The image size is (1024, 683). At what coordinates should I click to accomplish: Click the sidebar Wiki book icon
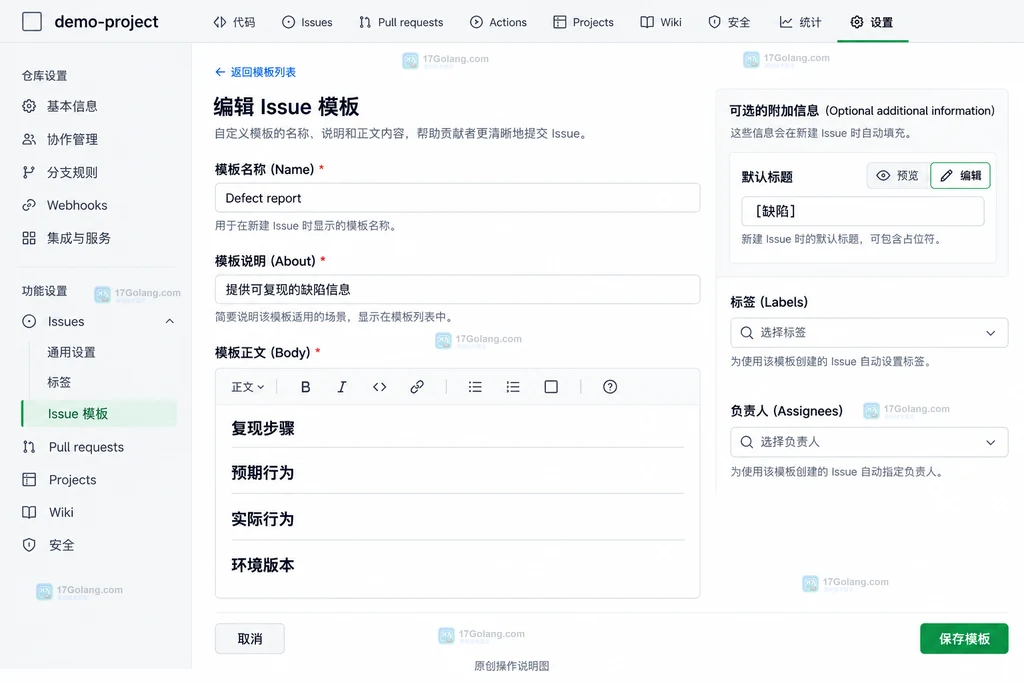(x=29, y=512)
